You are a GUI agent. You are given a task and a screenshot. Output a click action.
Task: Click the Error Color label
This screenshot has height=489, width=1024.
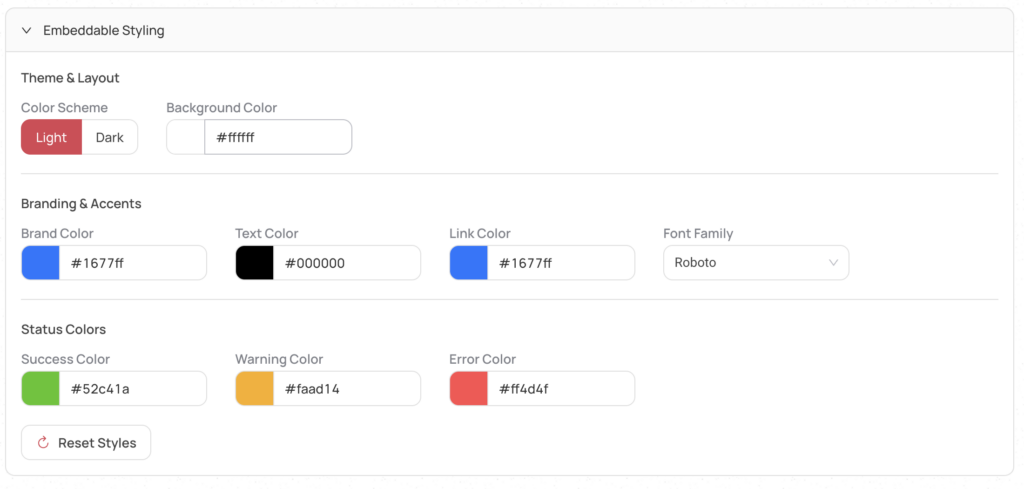(x=483, y=359)
